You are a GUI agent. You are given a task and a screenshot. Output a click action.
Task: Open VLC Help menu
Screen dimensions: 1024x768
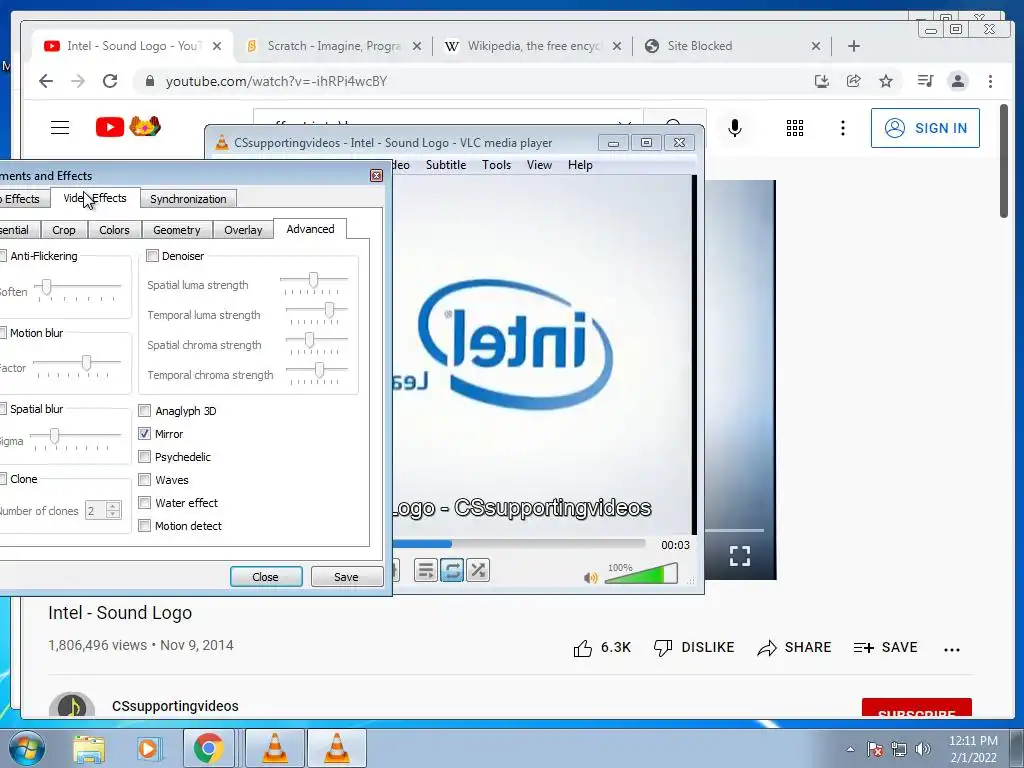click(x=580, y=165)
